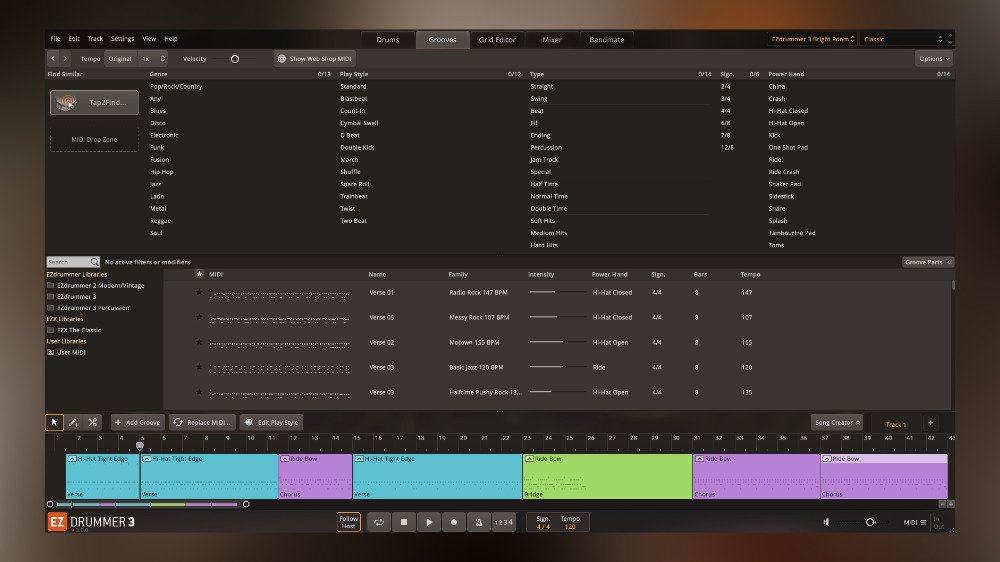Favorite the Verse 01 Radio Rock groove
Viewport: 1000px width, 562px height.
tap(199, 292)
